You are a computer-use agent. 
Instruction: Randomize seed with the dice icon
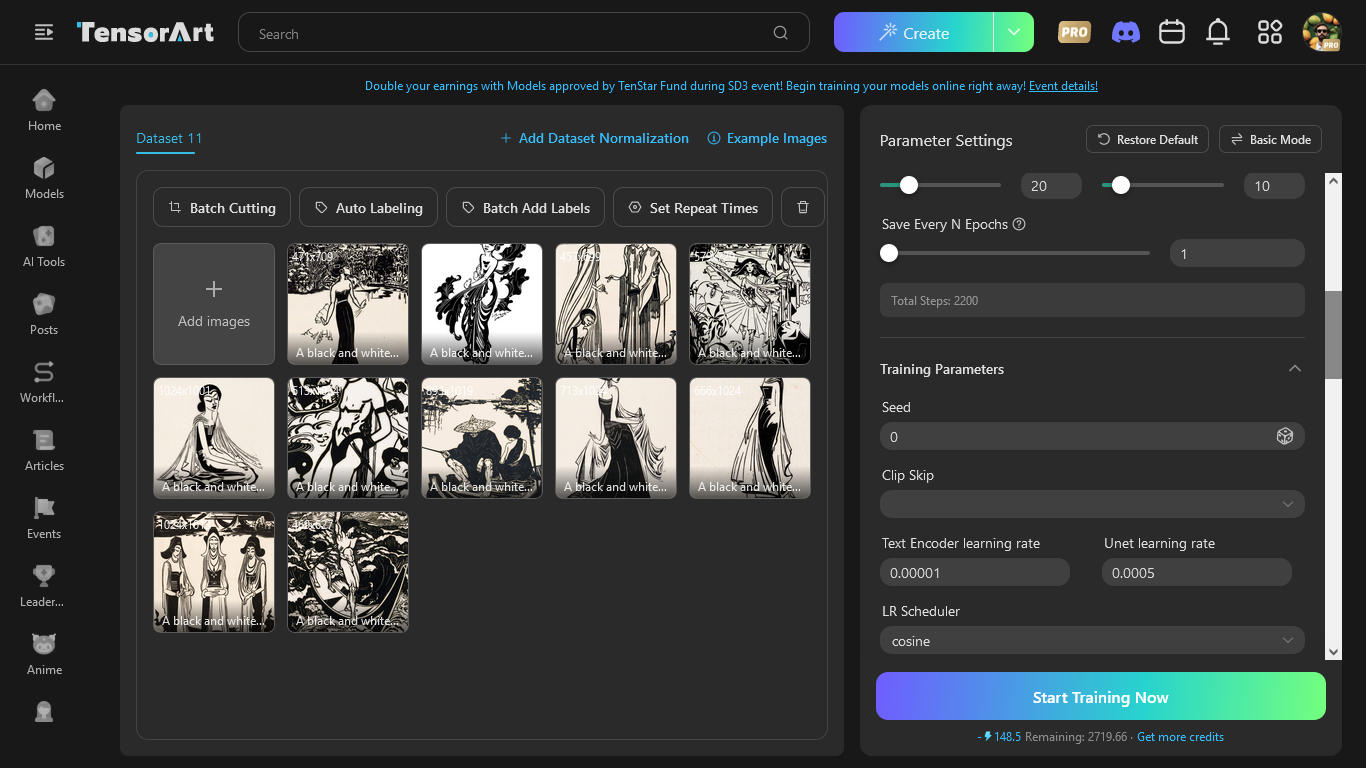(1285, 436)
